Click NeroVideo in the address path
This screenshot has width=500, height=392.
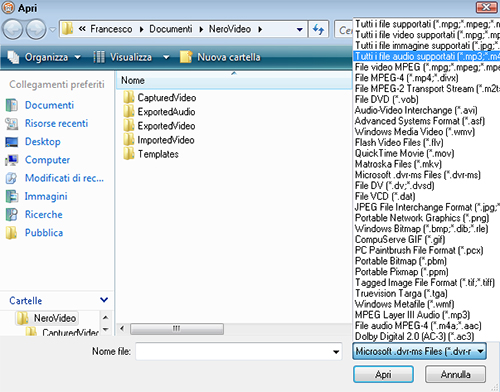pos(230,29)
